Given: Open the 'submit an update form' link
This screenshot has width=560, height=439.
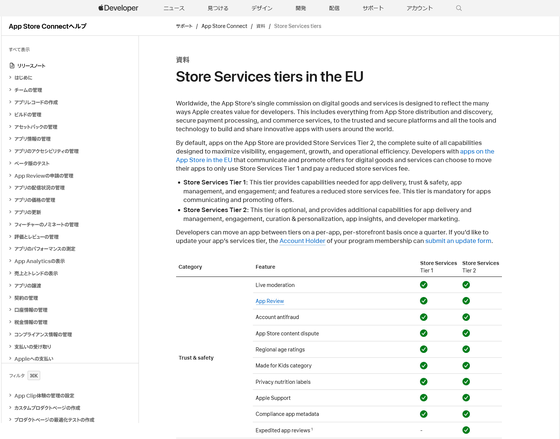Looking at the screenshot, I should (458, 241).
